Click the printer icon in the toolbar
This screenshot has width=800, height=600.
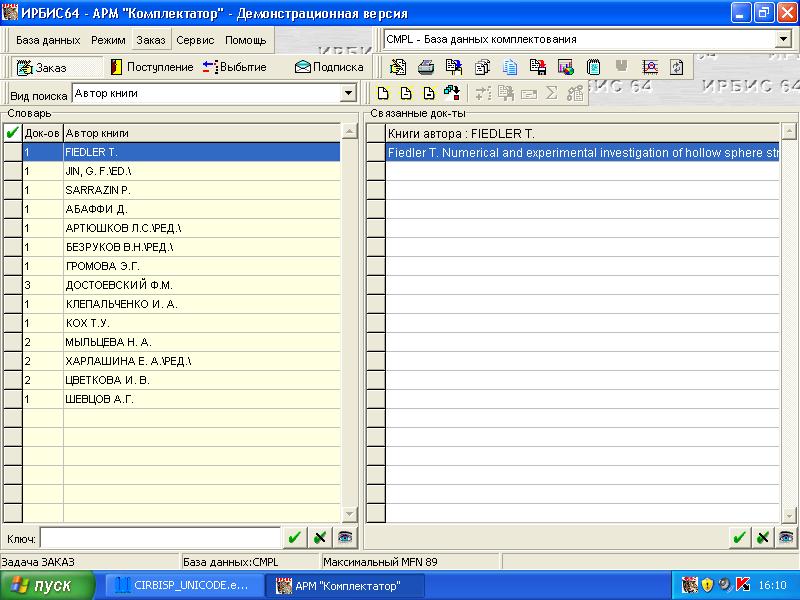426,67
